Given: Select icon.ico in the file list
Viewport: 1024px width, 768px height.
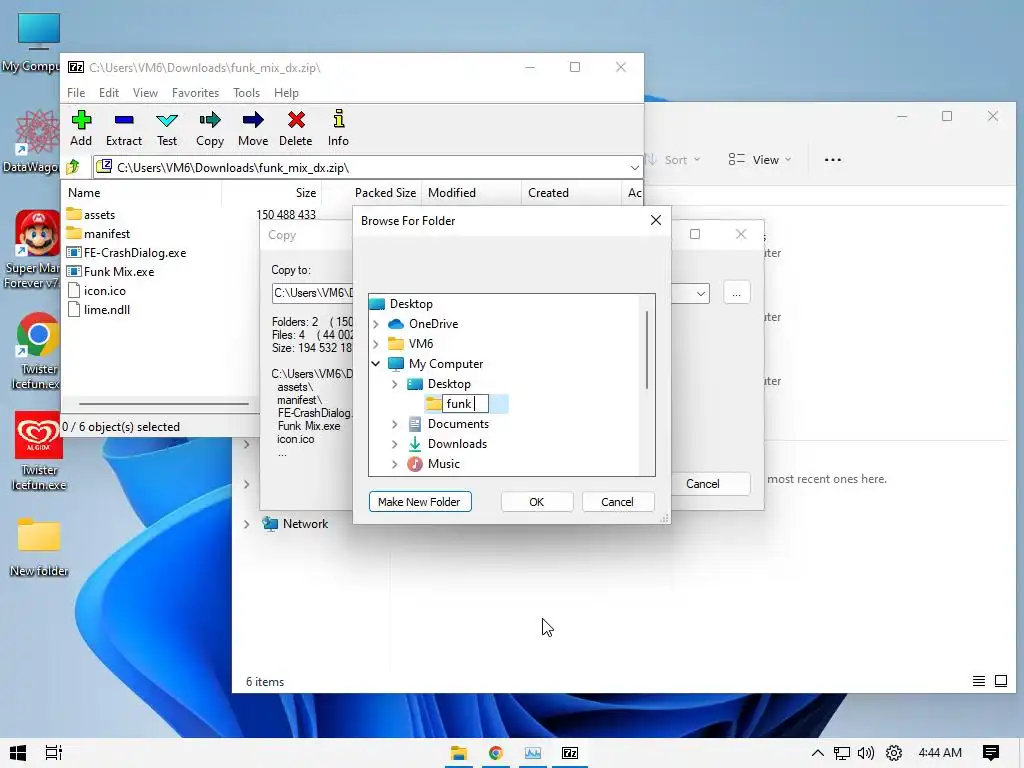Looking at the screenshot, I should (x=96, y=291).
